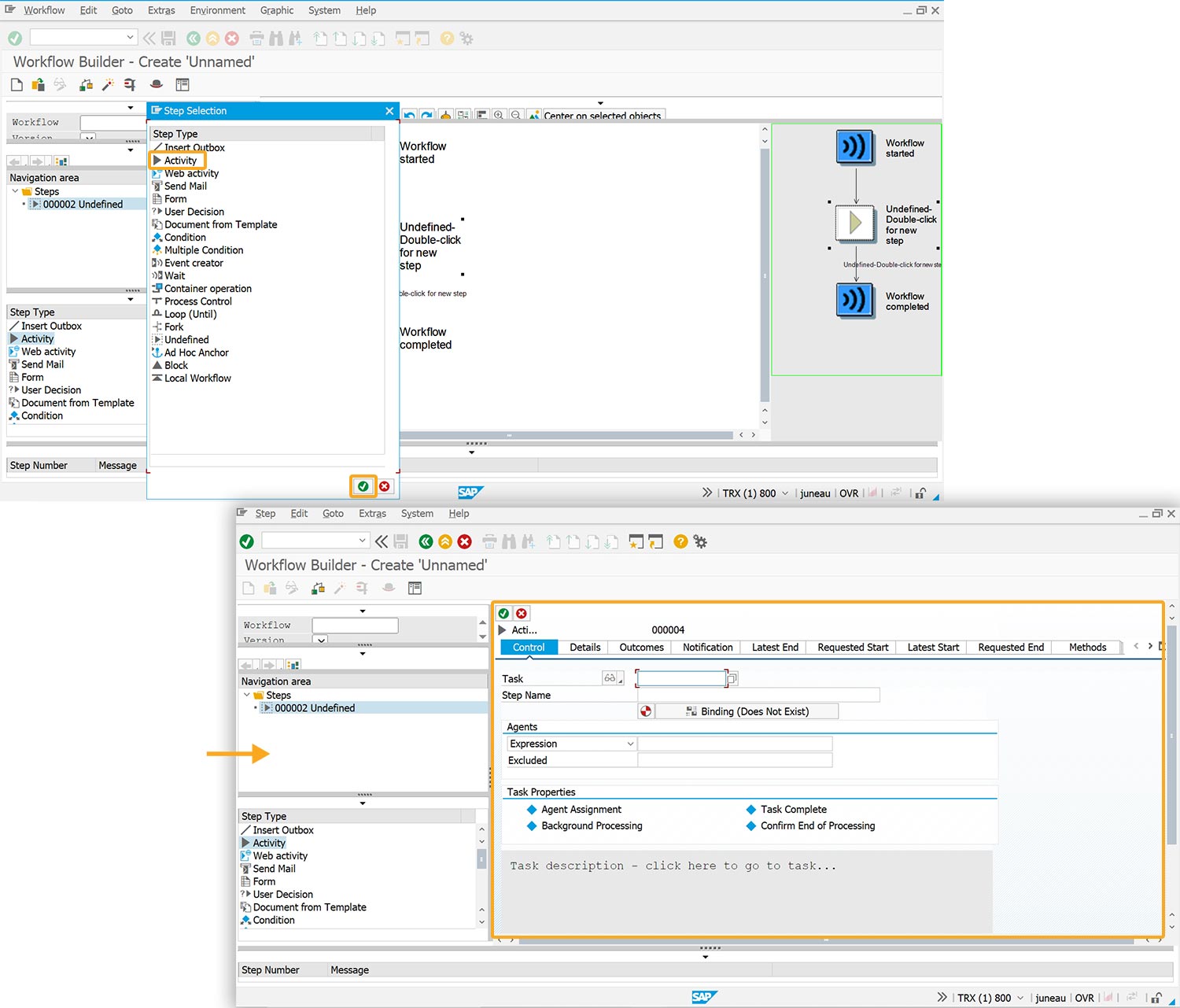Click into the Step Name input field
1180x1008 pixels.
point(758,696)
